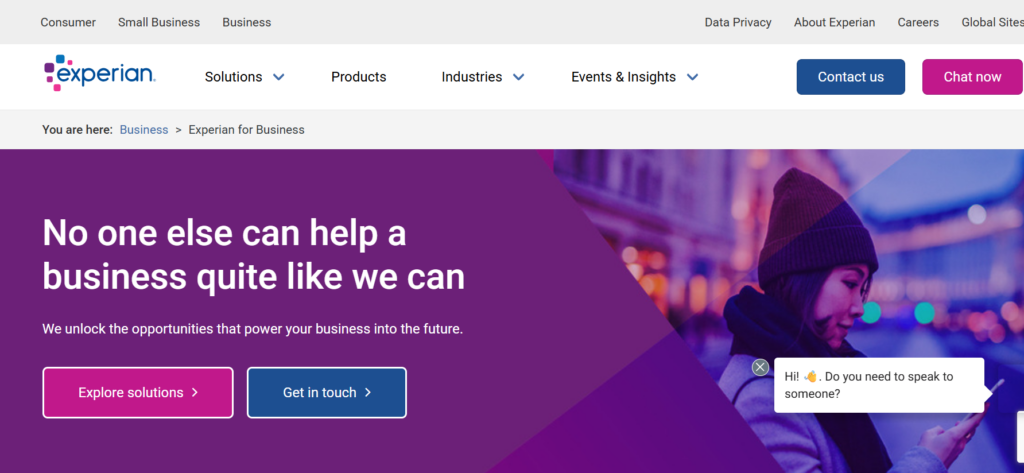The width and height of the screenshot is (1024, 473).
Task: Open the Experian logo home link
Action: 99,73
